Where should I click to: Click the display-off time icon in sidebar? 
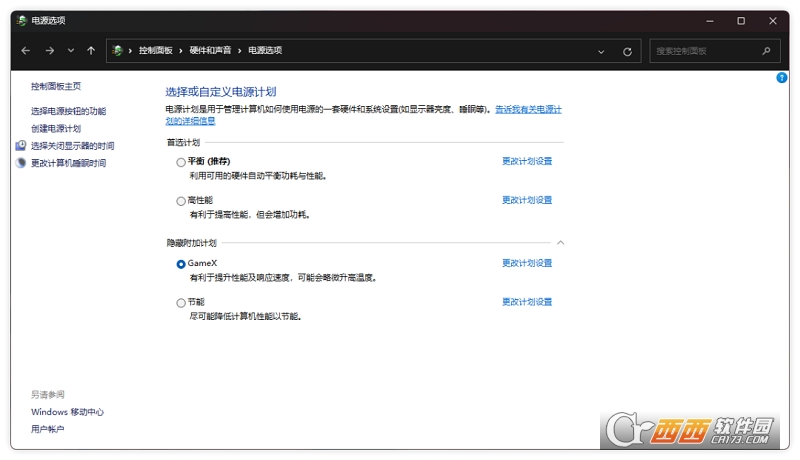tap(21, 146)
